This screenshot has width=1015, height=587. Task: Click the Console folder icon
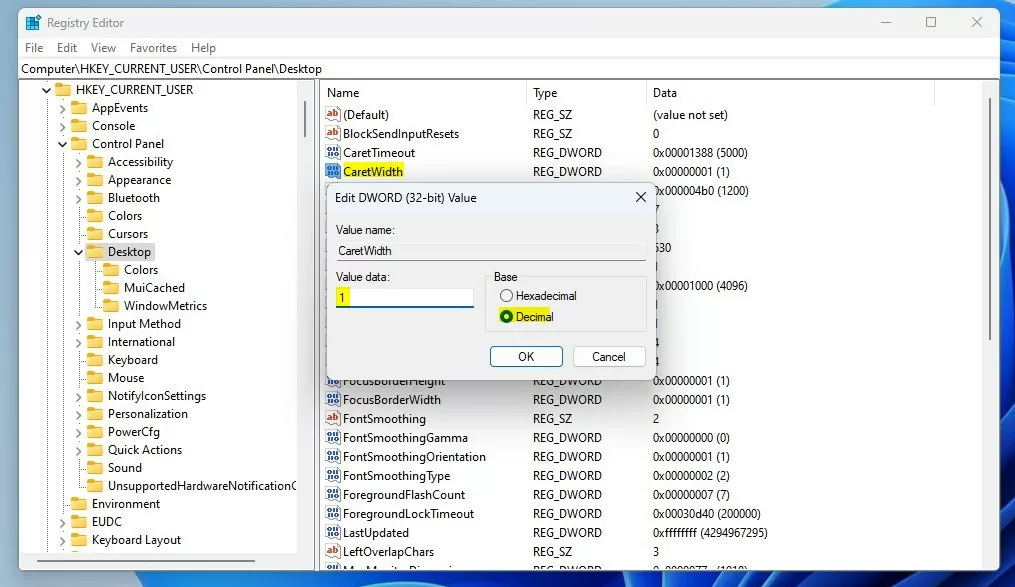click(x=79, y=126)
